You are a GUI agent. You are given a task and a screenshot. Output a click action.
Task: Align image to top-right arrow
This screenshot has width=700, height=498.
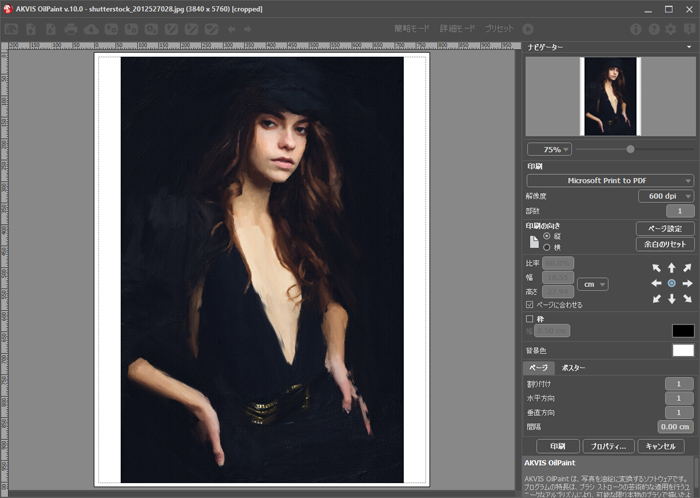687,268
